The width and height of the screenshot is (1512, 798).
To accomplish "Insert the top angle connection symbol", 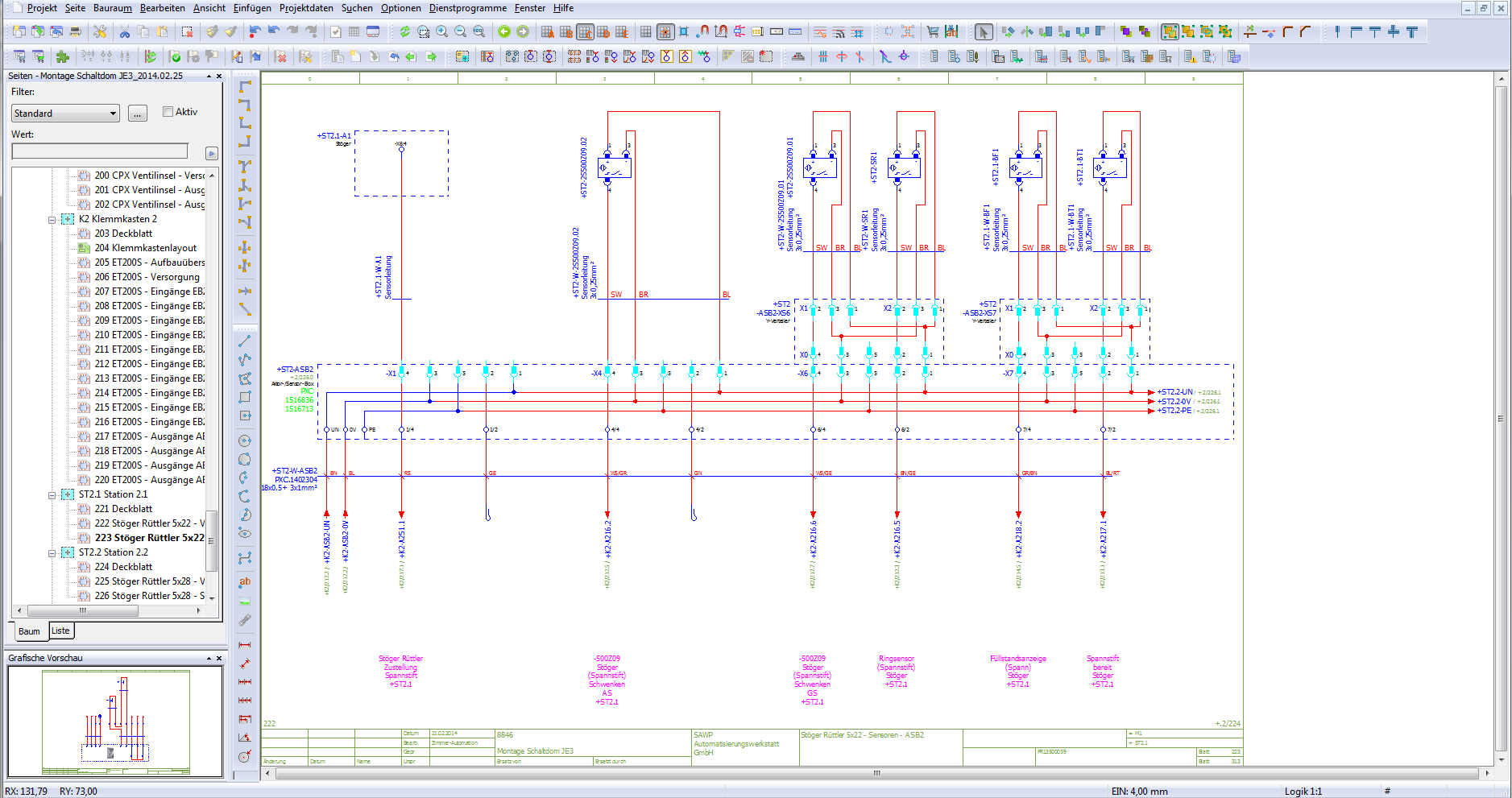I will tap(245, 85).
